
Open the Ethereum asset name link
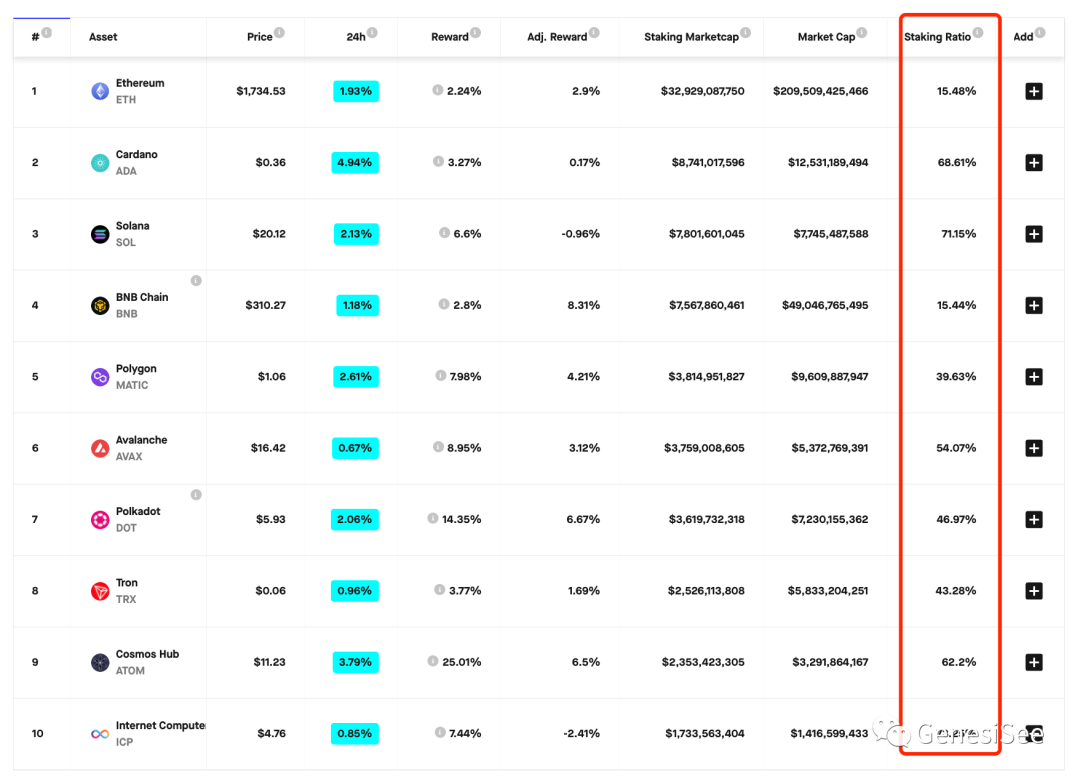(x=140, y=83)
